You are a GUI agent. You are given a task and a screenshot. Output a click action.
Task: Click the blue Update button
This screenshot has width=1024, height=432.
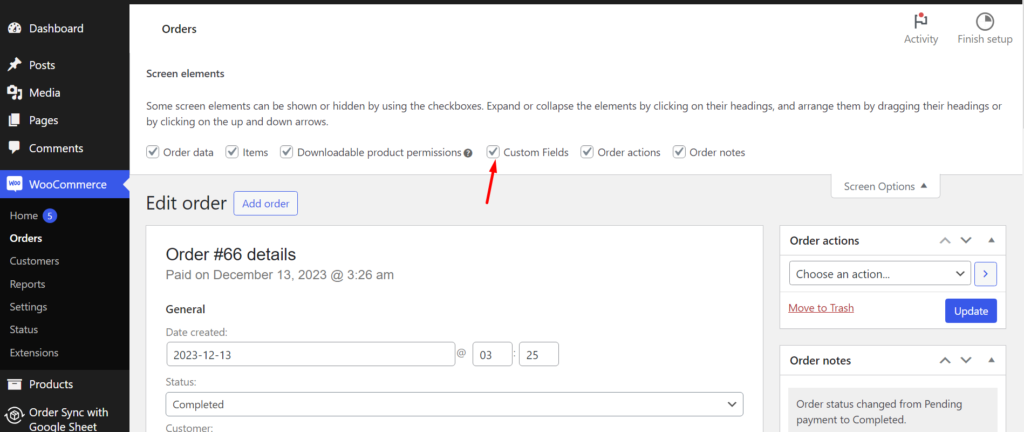pos(970,311)
